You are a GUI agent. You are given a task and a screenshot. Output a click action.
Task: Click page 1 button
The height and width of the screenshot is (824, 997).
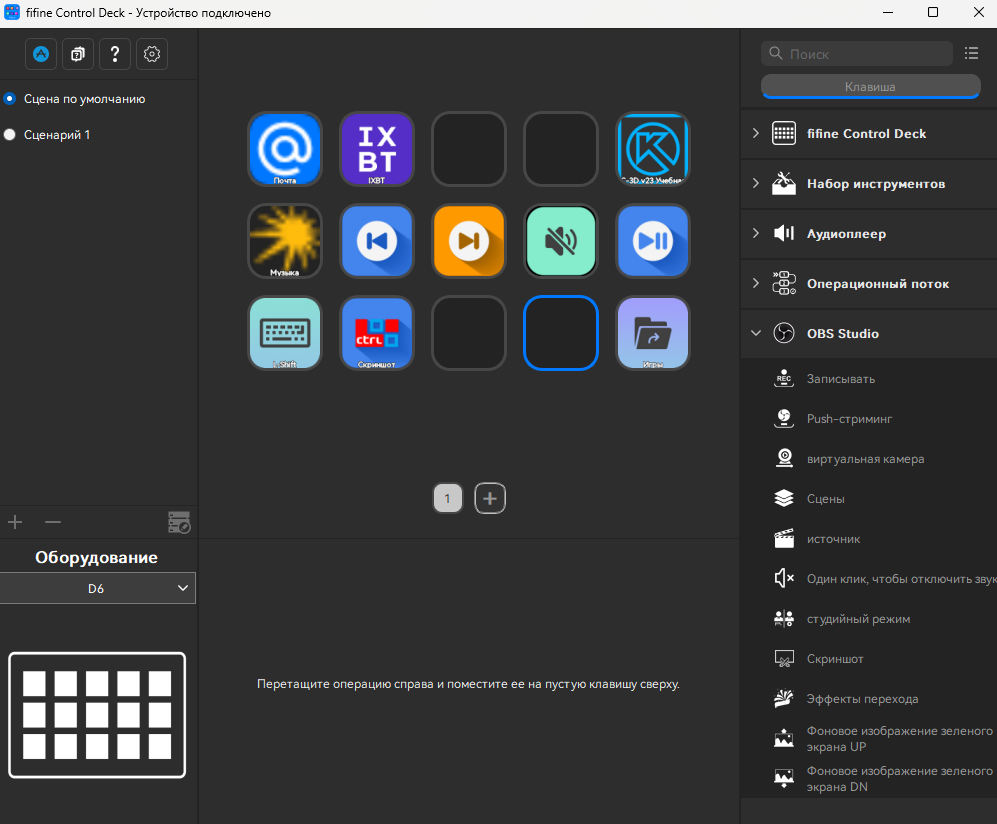[448, 498]
